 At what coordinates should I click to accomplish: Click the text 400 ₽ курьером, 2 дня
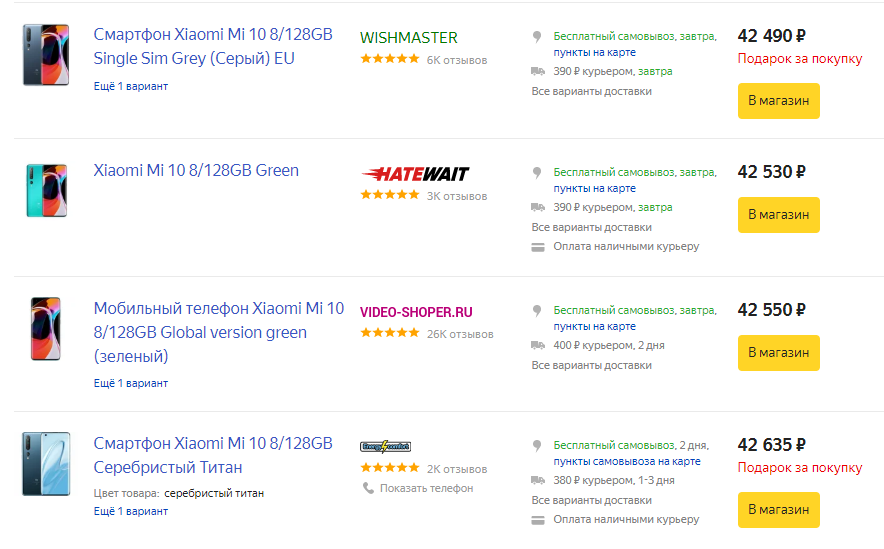[x=609, y=346]
